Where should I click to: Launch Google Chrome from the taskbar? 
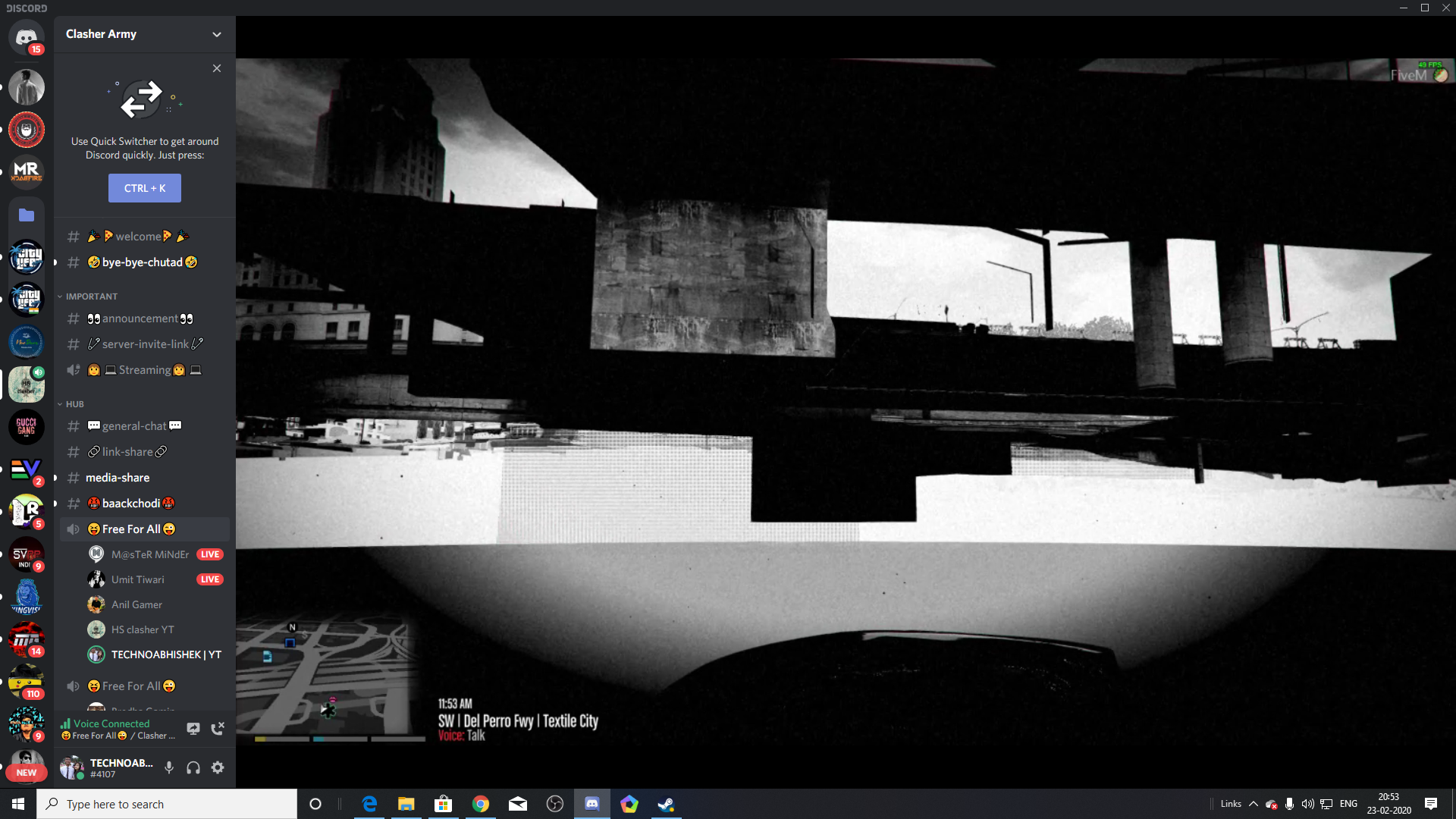coord(480,804)
